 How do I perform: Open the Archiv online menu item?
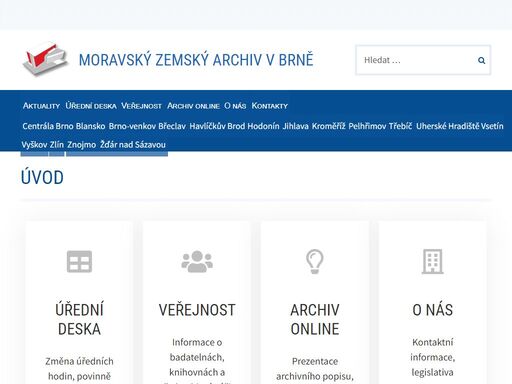(193, 106)
